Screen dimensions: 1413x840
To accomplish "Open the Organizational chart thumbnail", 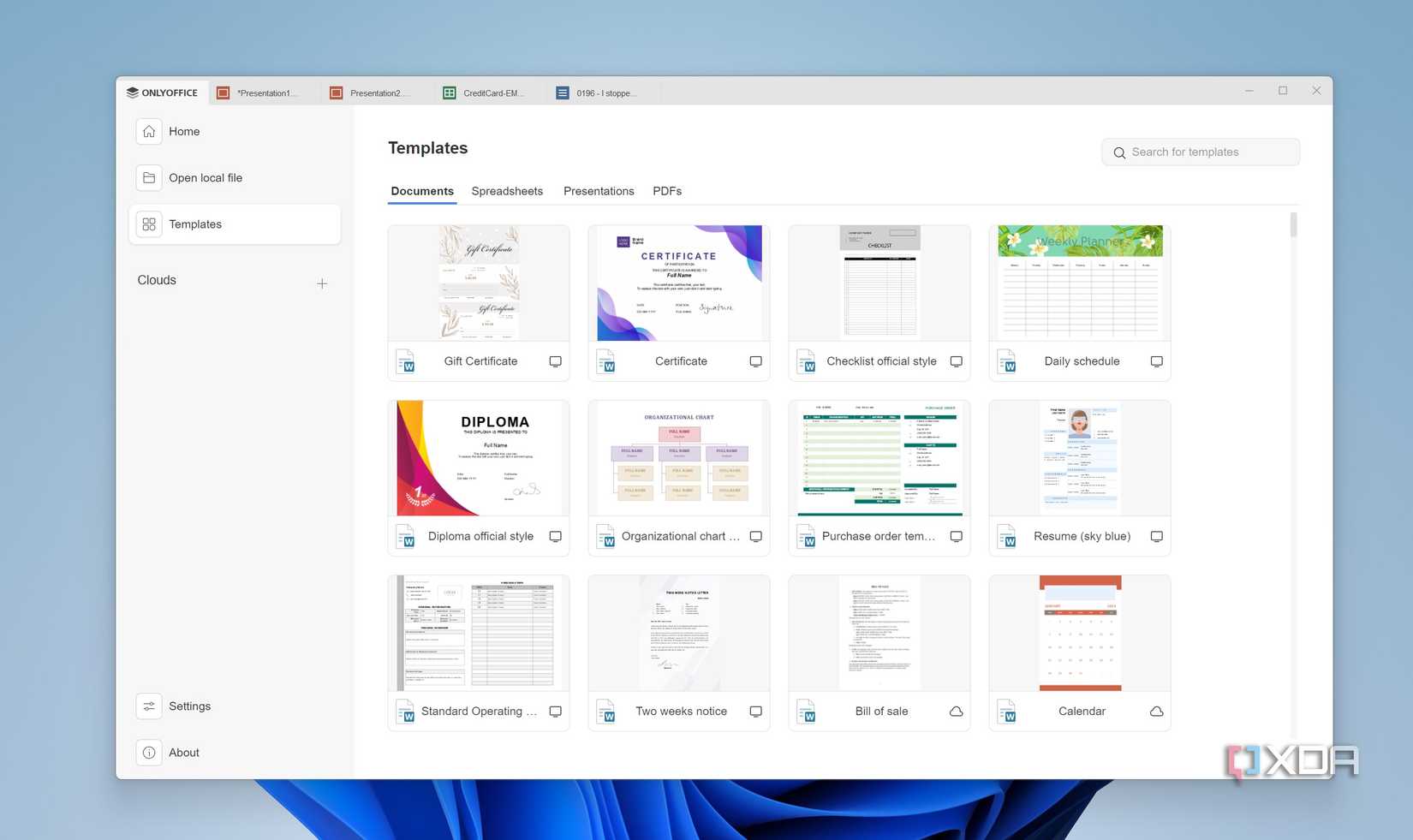I will point(679,458).
